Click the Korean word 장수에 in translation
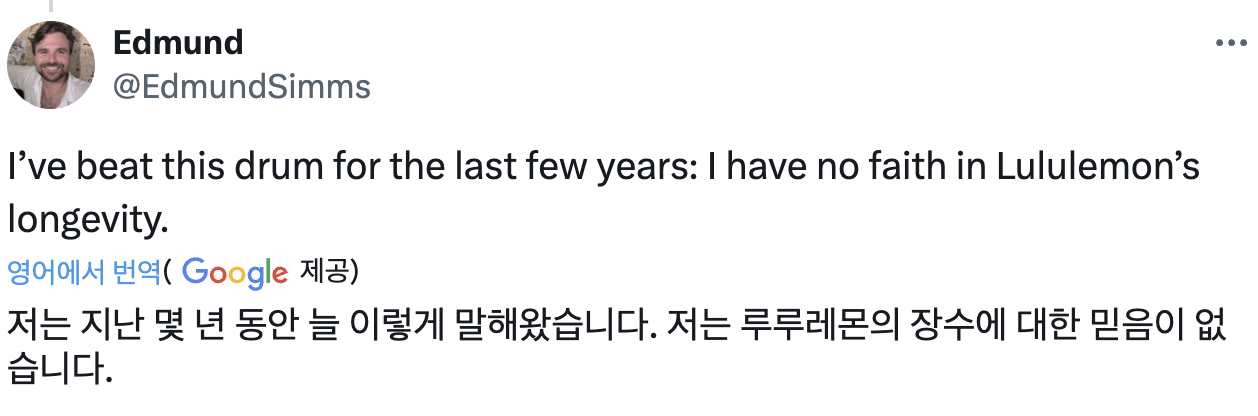The image size is (1258, 416). pyautogui.click(x=959, y=324)
